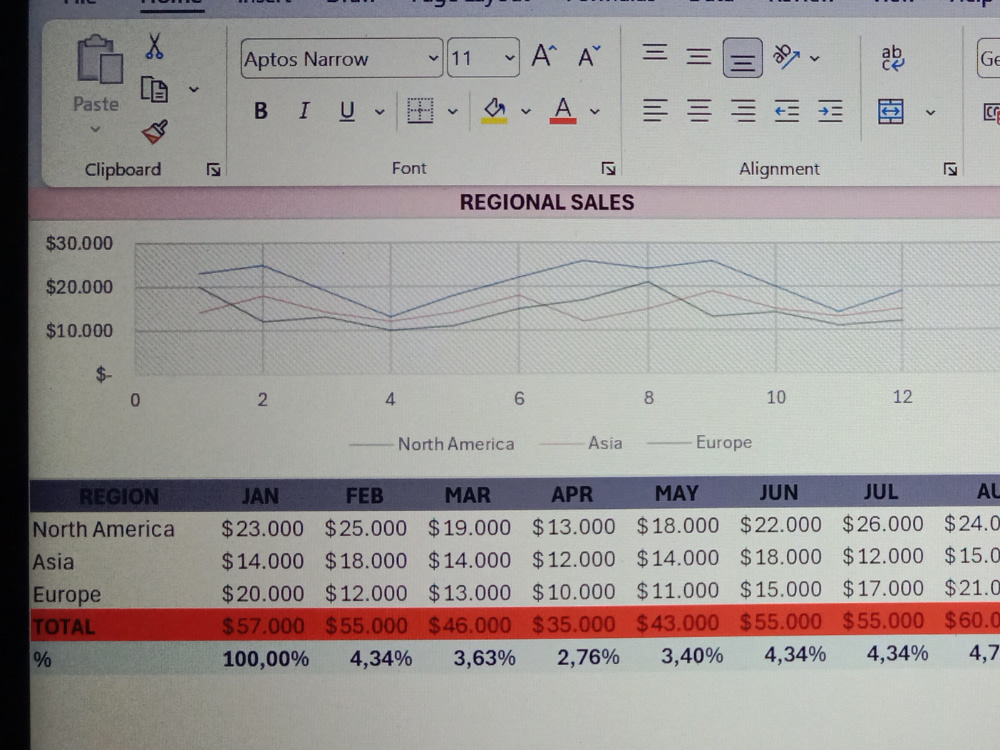
Task: Click the North America legend entry
Action: click(432, 444)
